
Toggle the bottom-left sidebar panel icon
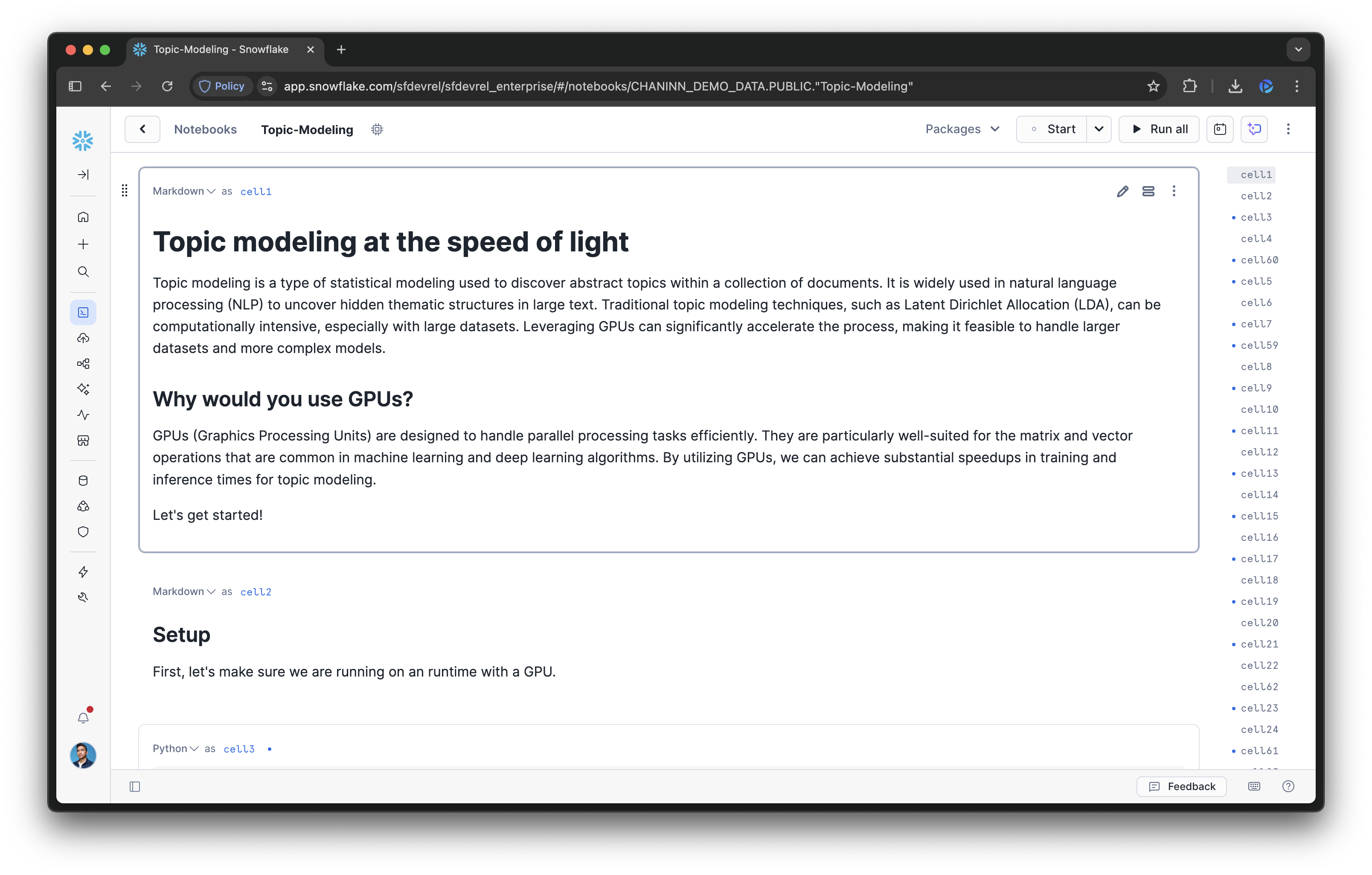click(x=135, y=787)
